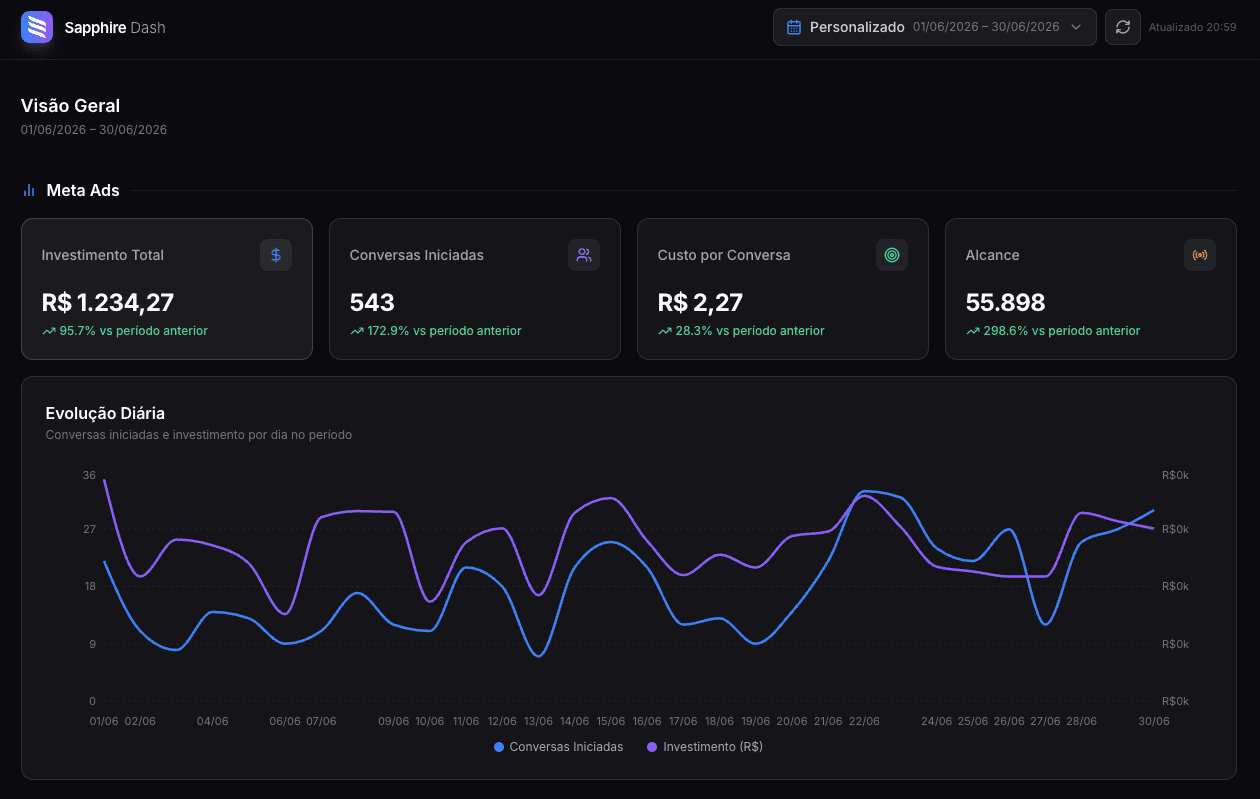Select the Custo por Conversa card

pos(783,289)
